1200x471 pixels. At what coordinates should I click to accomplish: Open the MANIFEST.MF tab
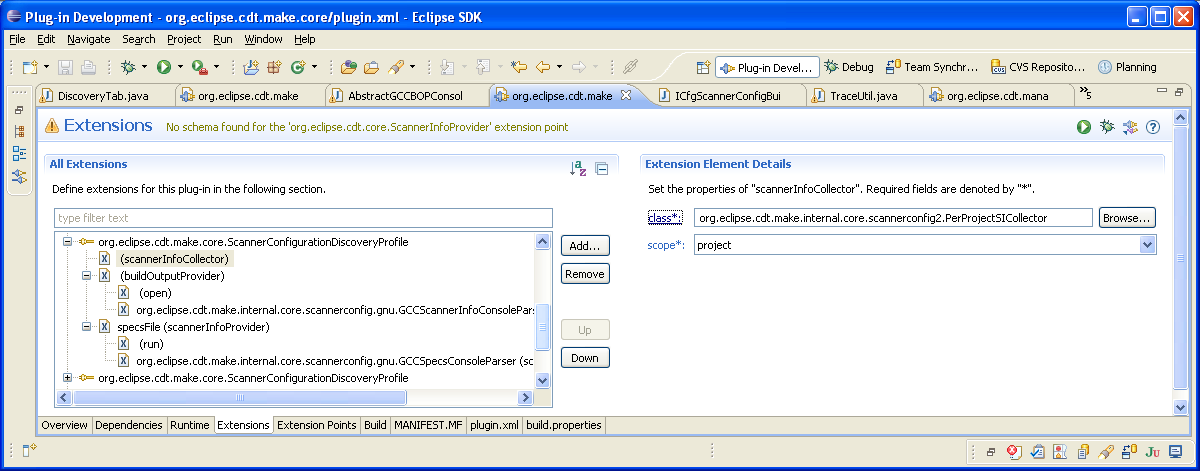click(428, 425)
